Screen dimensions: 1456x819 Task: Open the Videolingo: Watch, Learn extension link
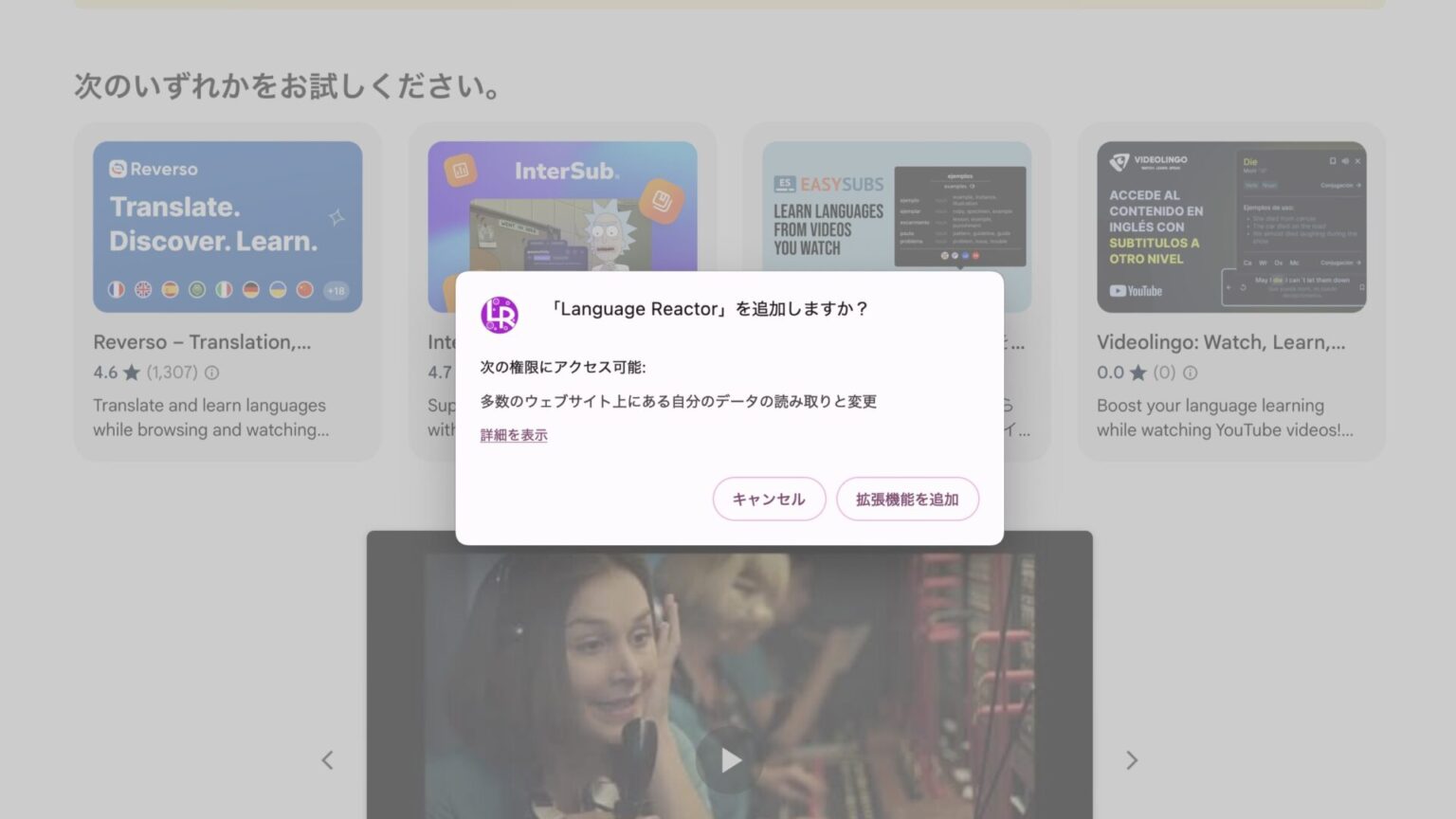[x=1219, y=342]
